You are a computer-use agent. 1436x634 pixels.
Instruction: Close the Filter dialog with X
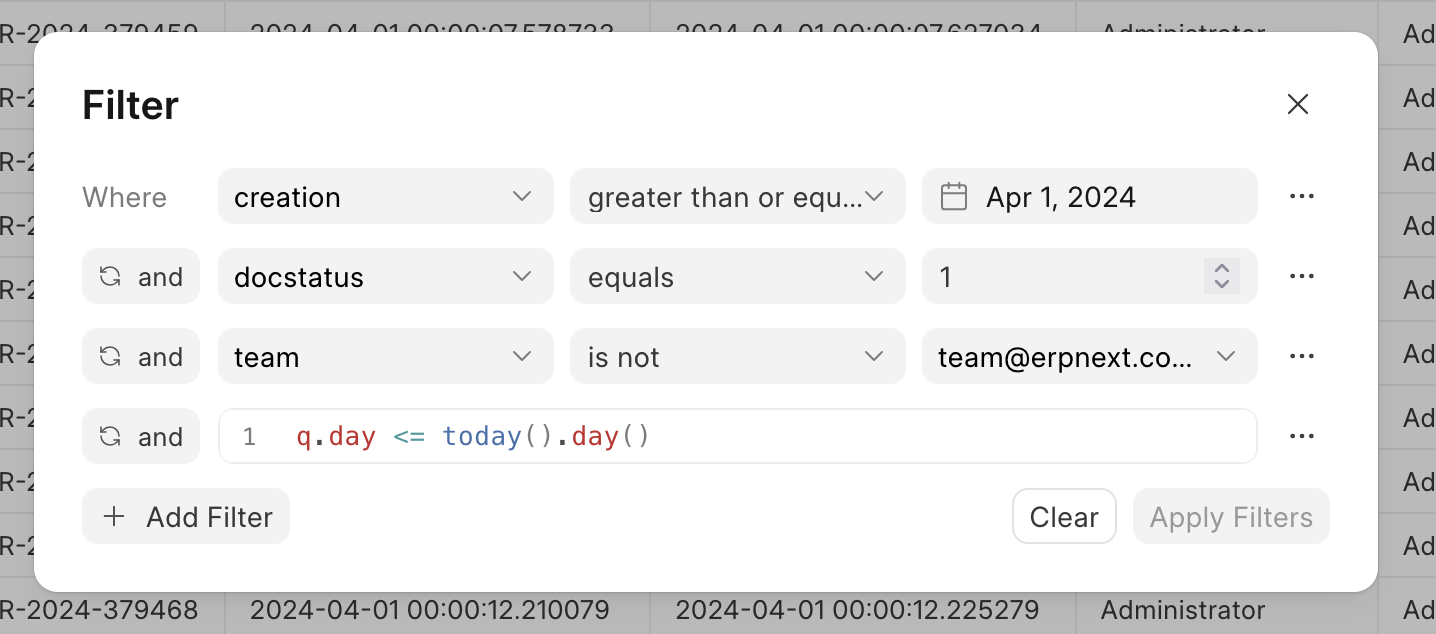1297,104
